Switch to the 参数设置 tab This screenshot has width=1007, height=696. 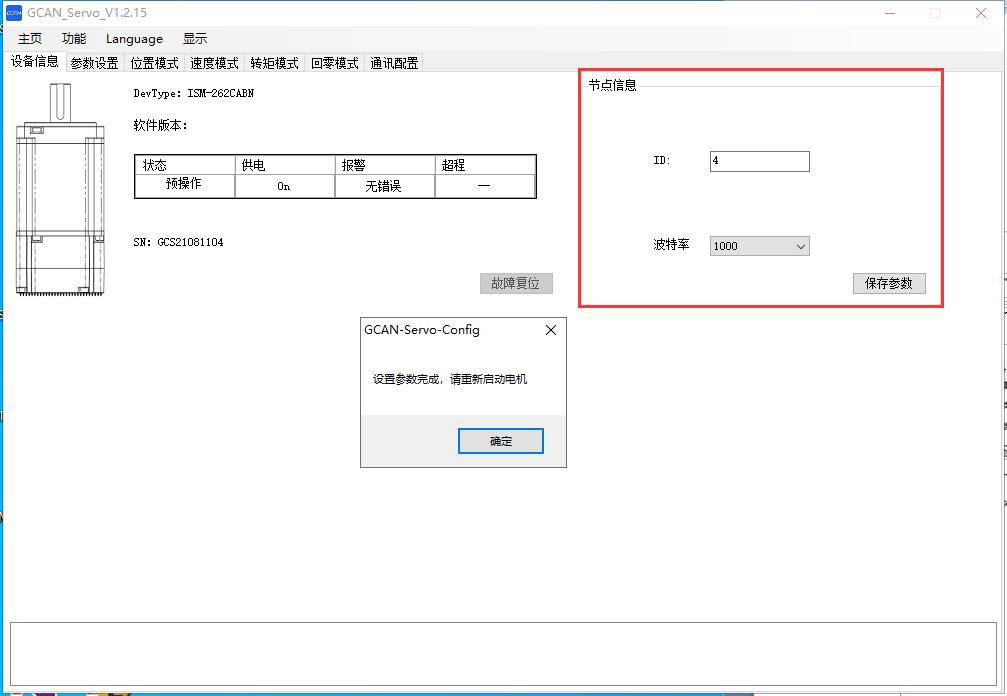tap(94, 63)
